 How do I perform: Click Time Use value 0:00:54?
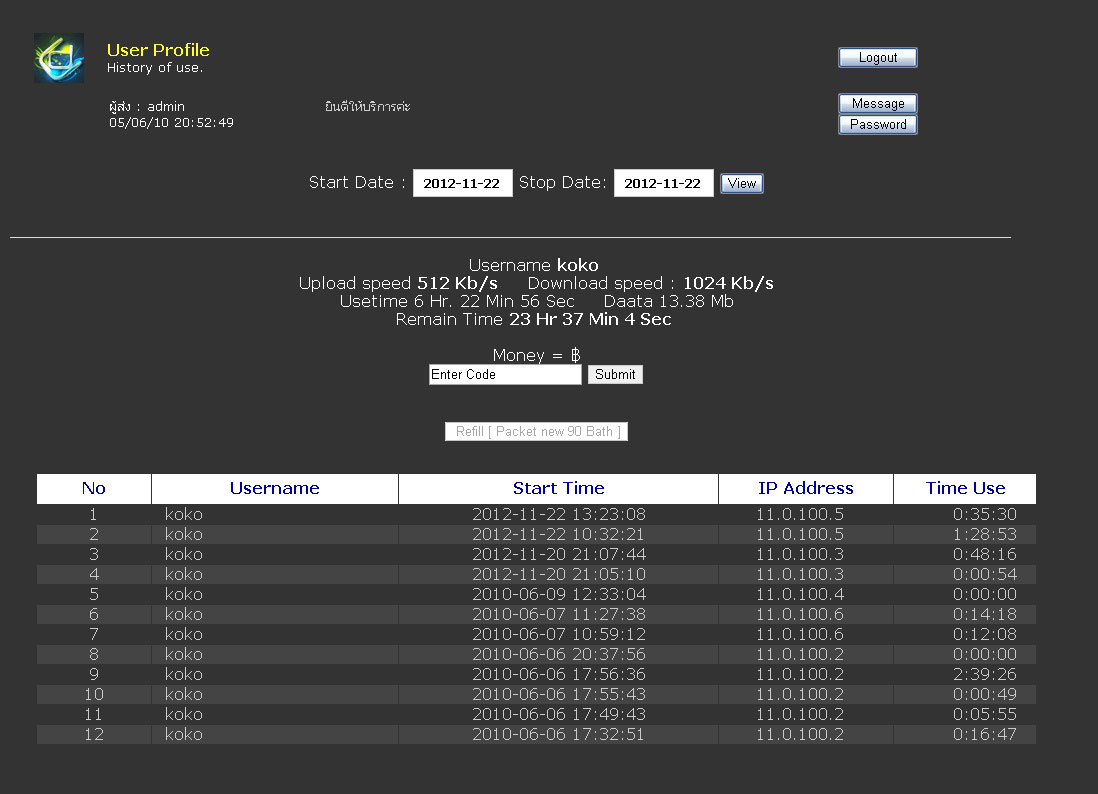coord(985,574)
